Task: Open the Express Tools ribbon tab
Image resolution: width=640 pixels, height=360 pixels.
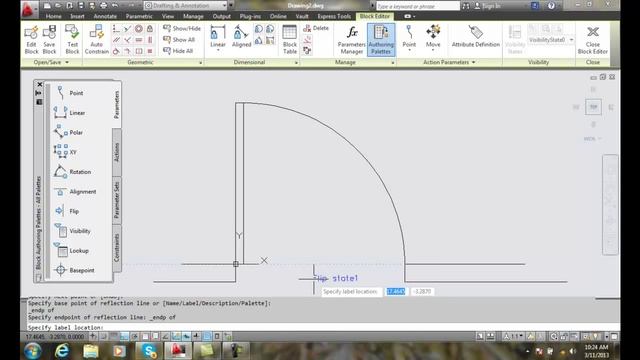Action: [x=334, y=16]
